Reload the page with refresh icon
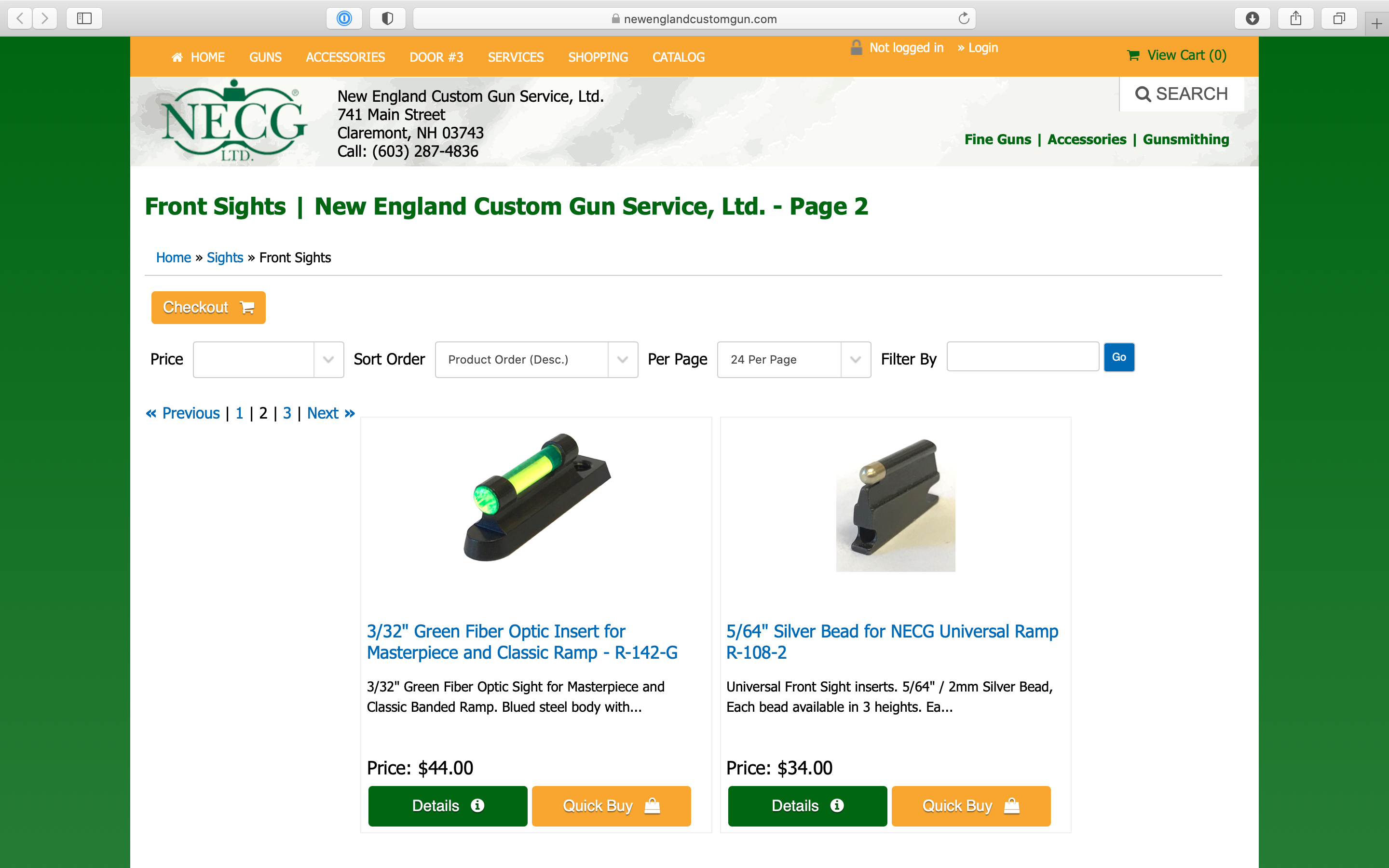Screen dimensions: 1389x868 964,18
